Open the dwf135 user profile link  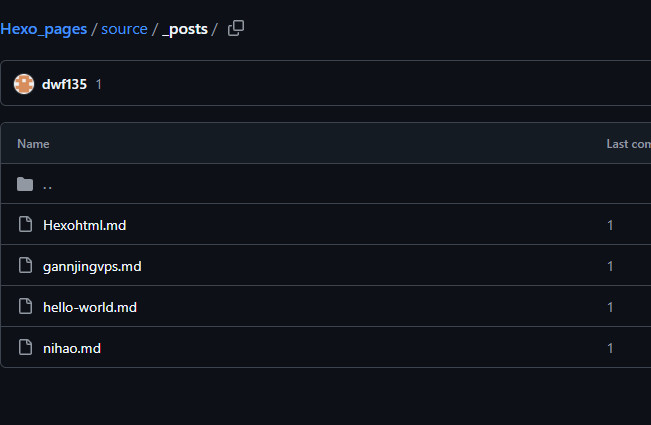click(64, 84)
